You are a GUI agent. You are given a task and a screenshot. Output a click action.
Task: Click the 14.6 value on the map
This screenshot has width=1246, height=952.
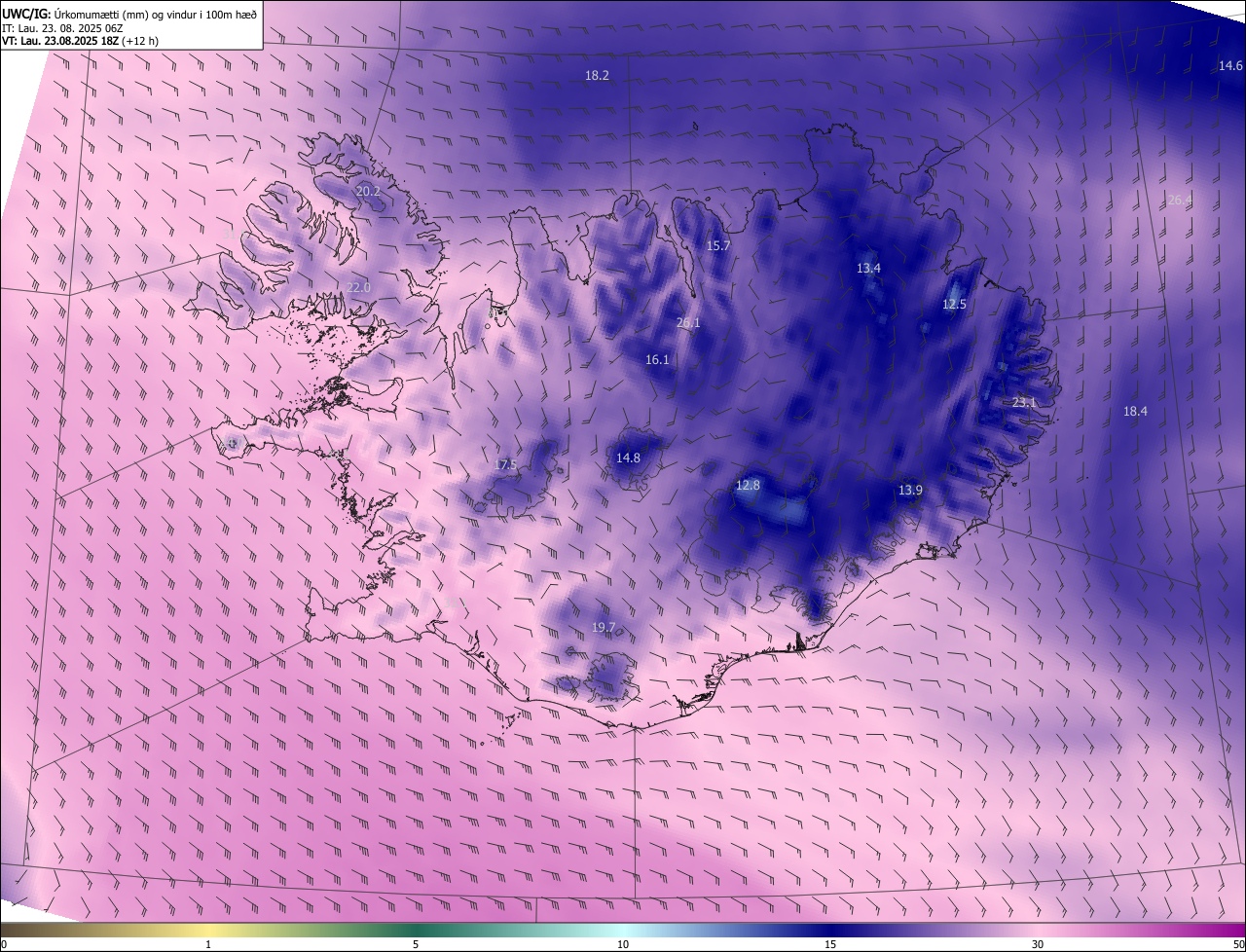coord(1230,65)
